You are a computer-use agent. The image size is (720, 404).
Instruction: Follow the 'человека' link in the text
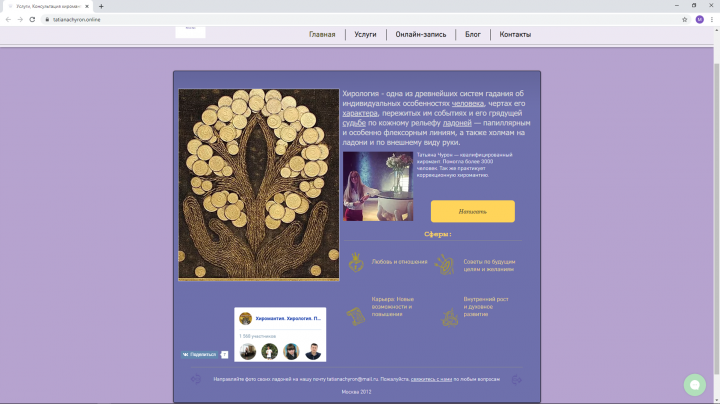pyautogui.click(x=467, y=103)
